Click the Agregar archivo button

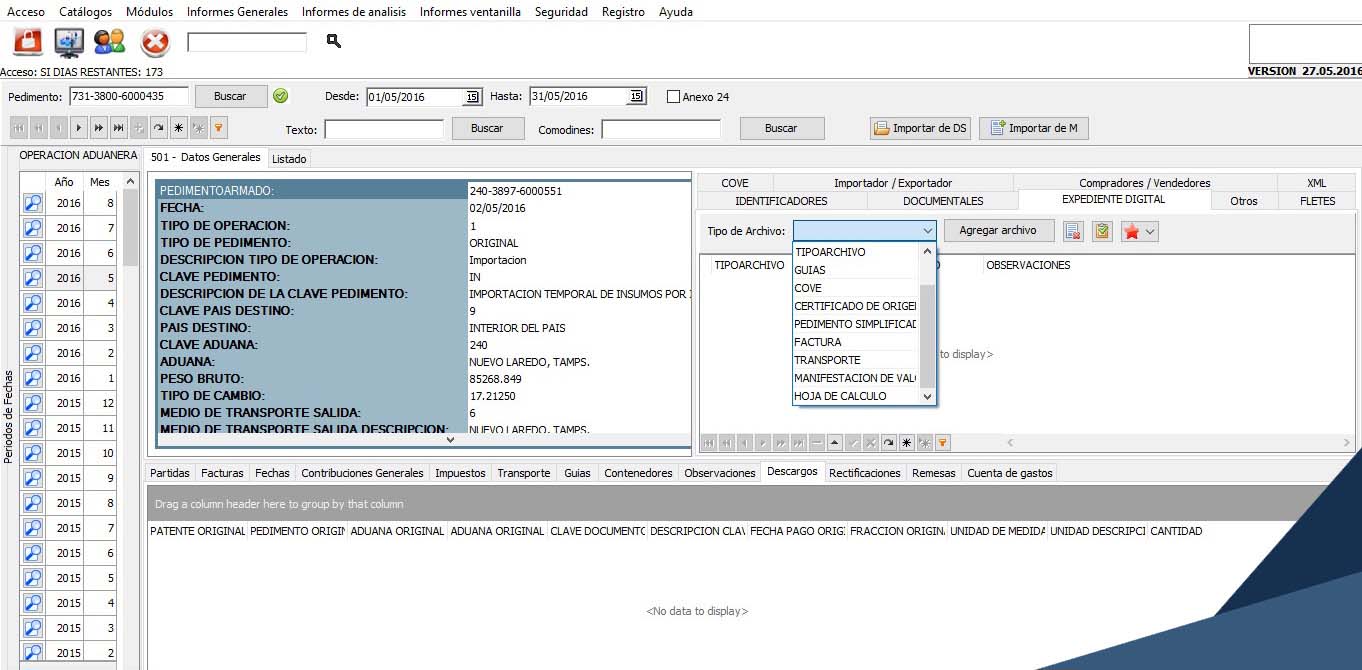(997, 230)
